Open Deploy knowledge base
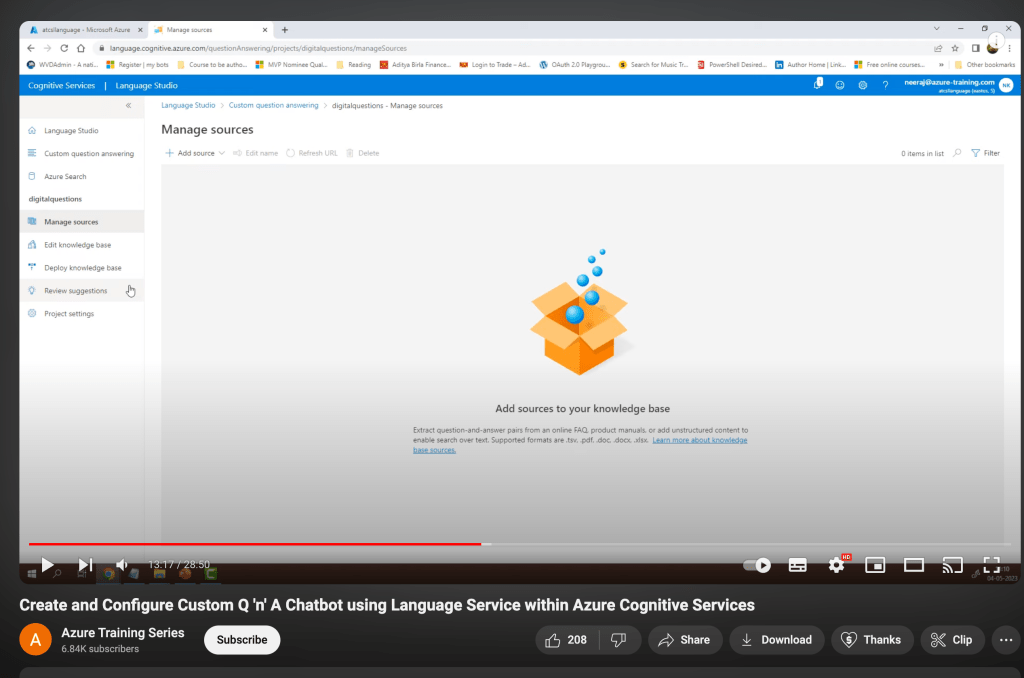Viewport: 1024px width, 678px height. 83,268
